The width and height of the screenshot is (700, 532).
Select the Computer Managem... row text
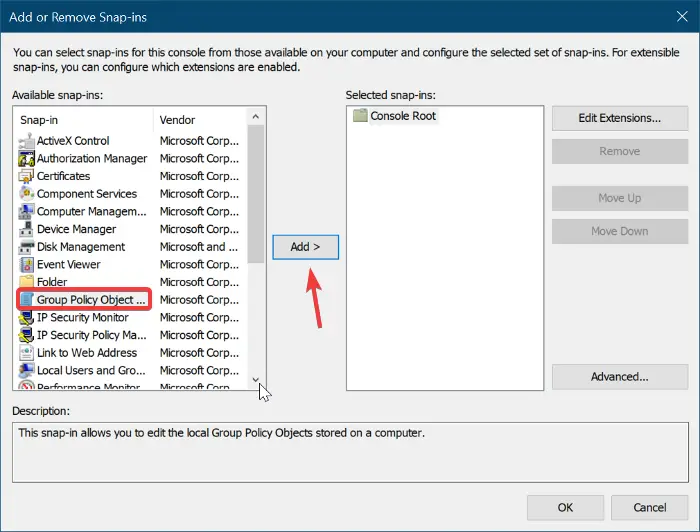(92, 212)
